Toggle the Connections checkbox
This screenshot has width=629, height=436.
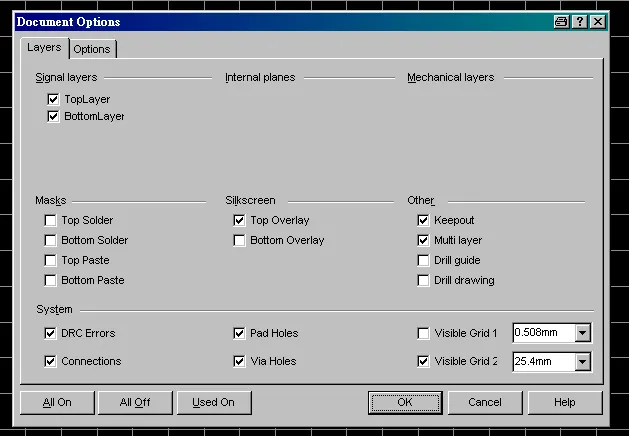tap(50, 361)
